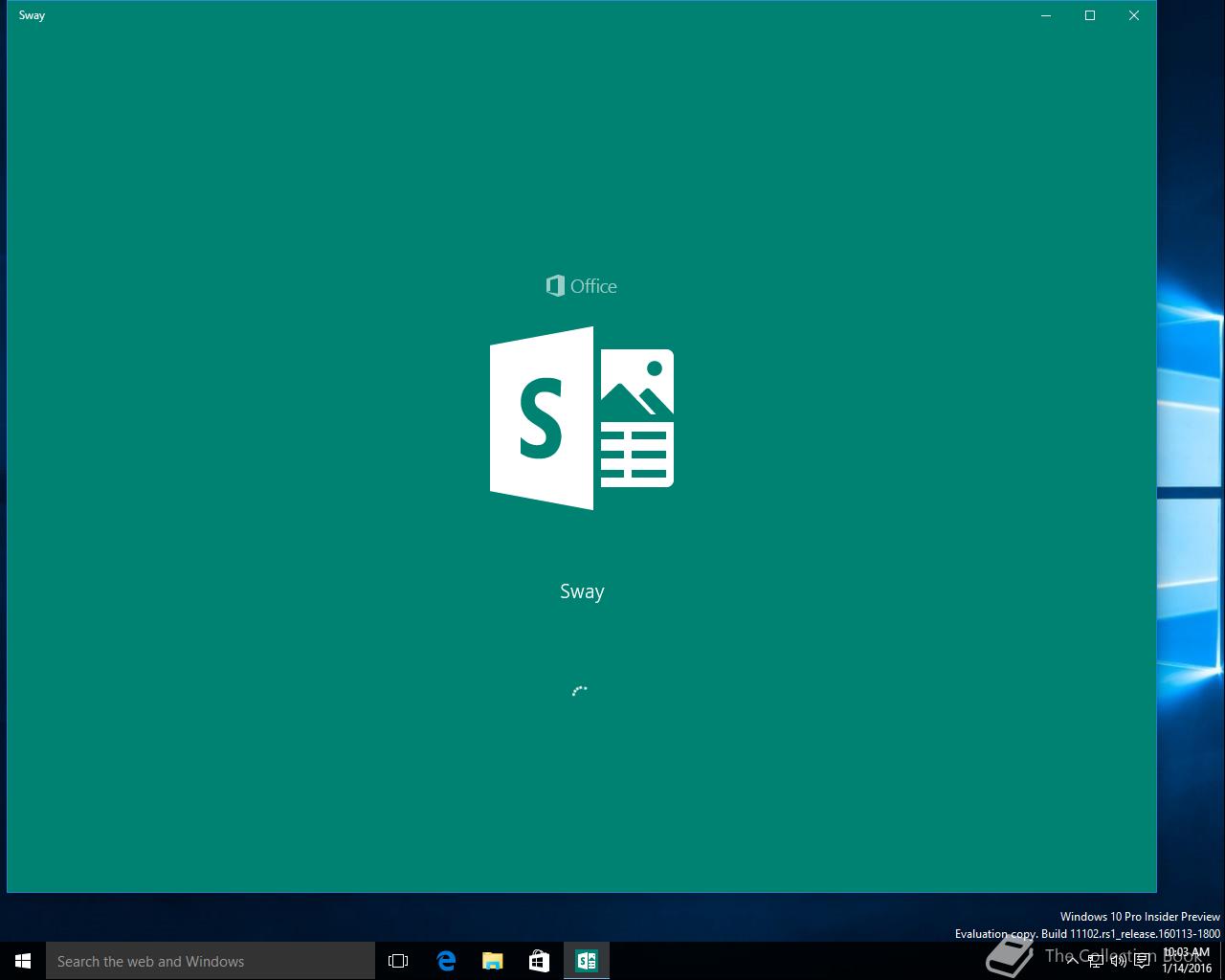Click the Search the web and Windows box
The image size is (1225, 980).
coord(211,961)
